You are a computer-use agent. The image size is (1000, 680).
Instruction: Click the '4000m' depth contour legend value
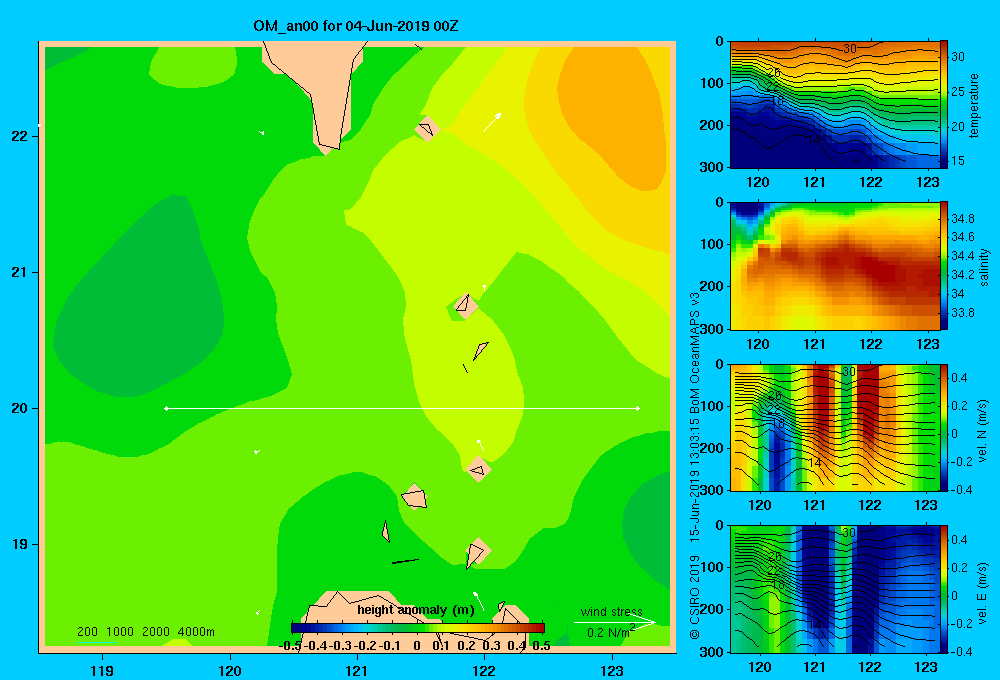196,632
